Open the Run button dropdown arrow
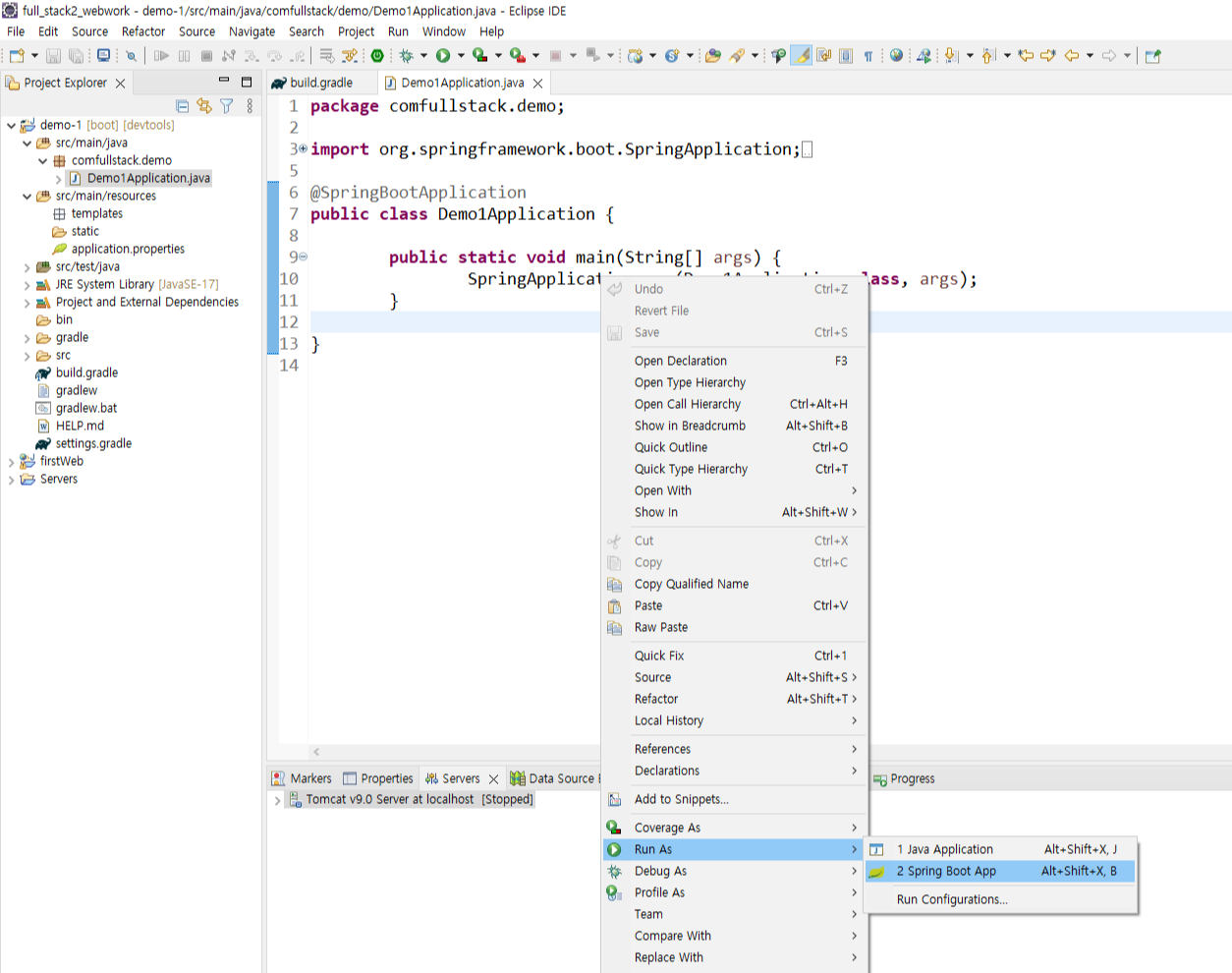Screen dimensions: 1232x973 coord(461,56)
